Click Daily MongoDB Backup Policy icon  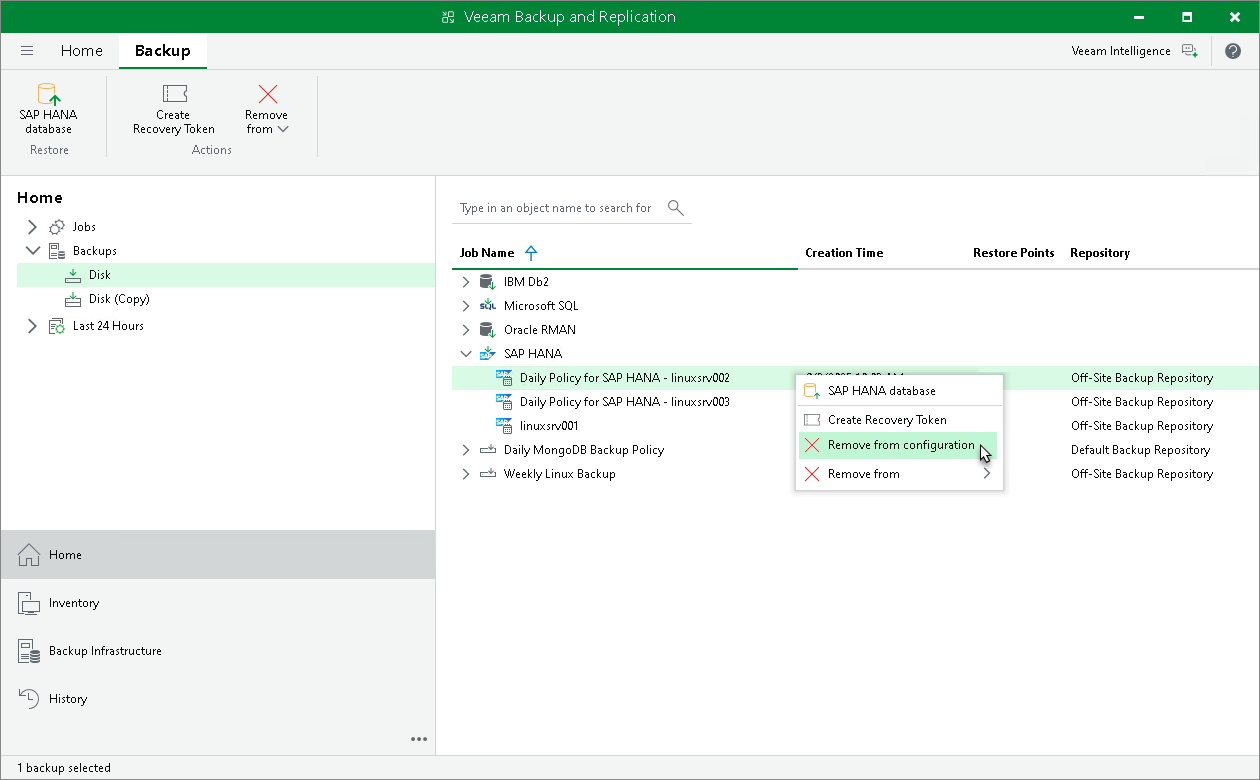coord(488,450)
